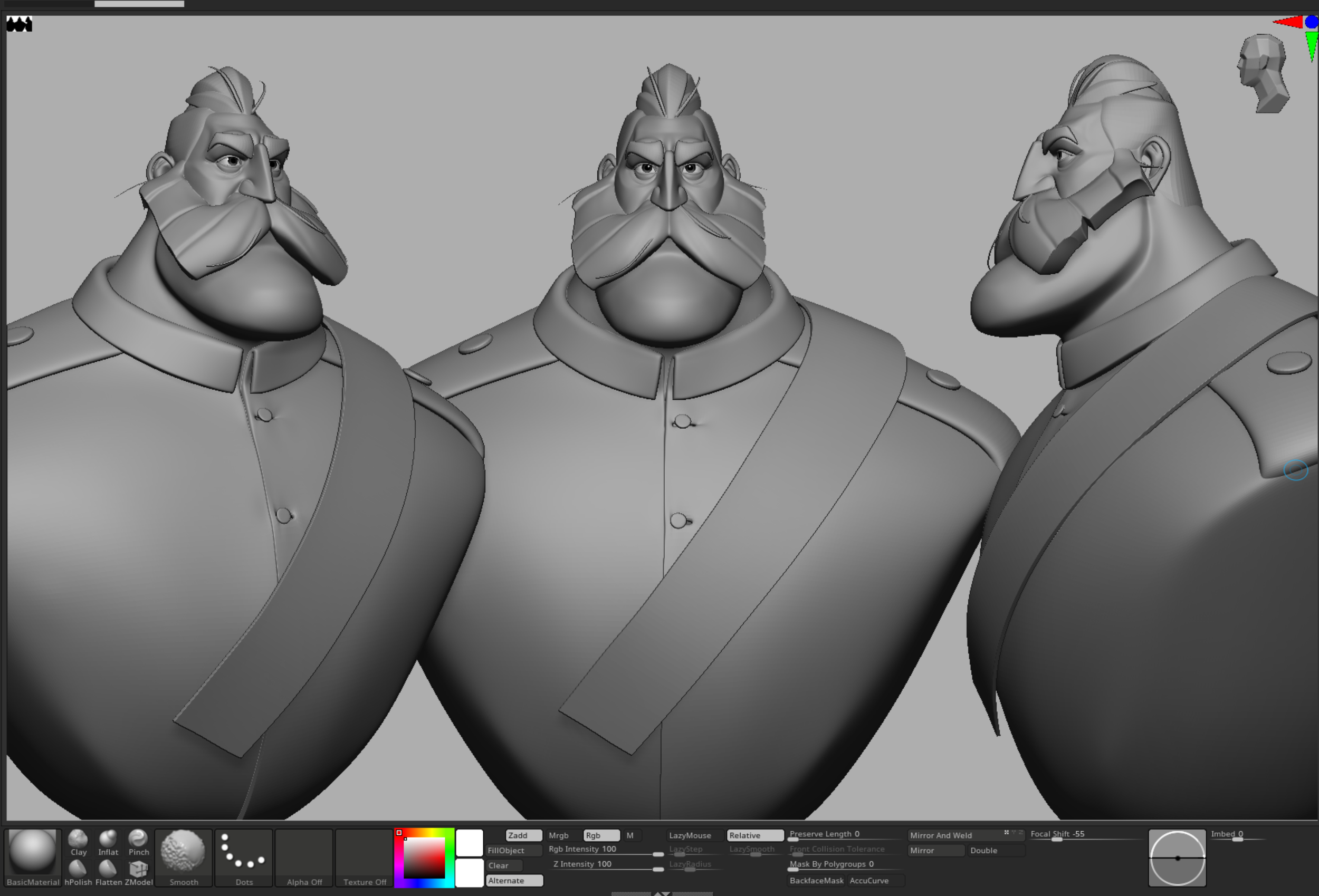Open the Alpha Off selector
The width and height of the screenshot is (1319, 896).
coord(304,857)
